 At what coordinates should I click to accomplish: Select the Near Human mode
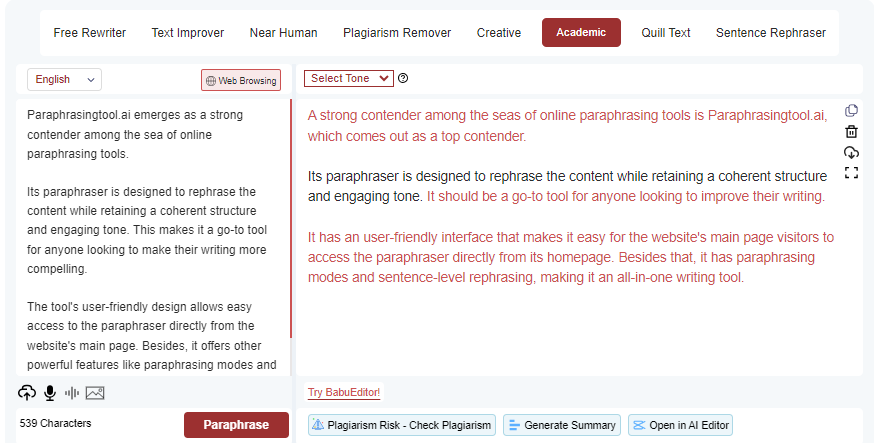click(284, 33)
